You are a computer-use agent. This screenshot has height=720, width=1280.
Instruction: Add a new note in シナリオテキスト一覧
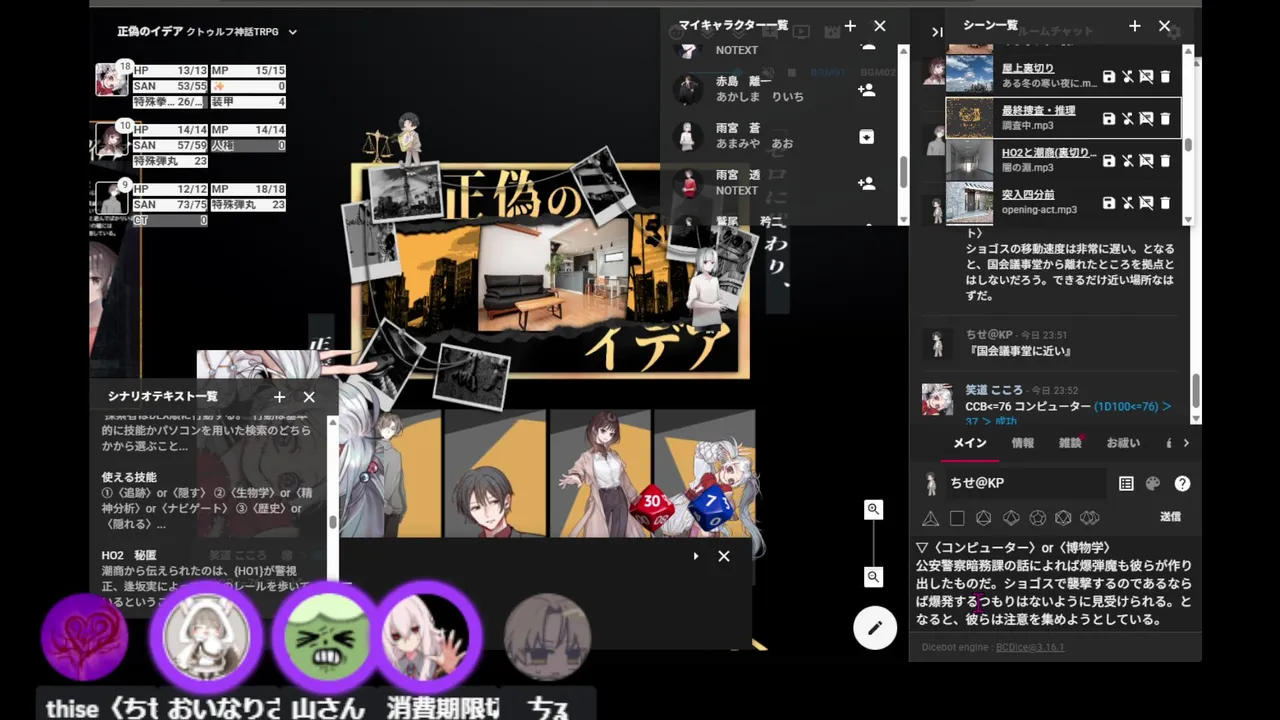(279, 397)
